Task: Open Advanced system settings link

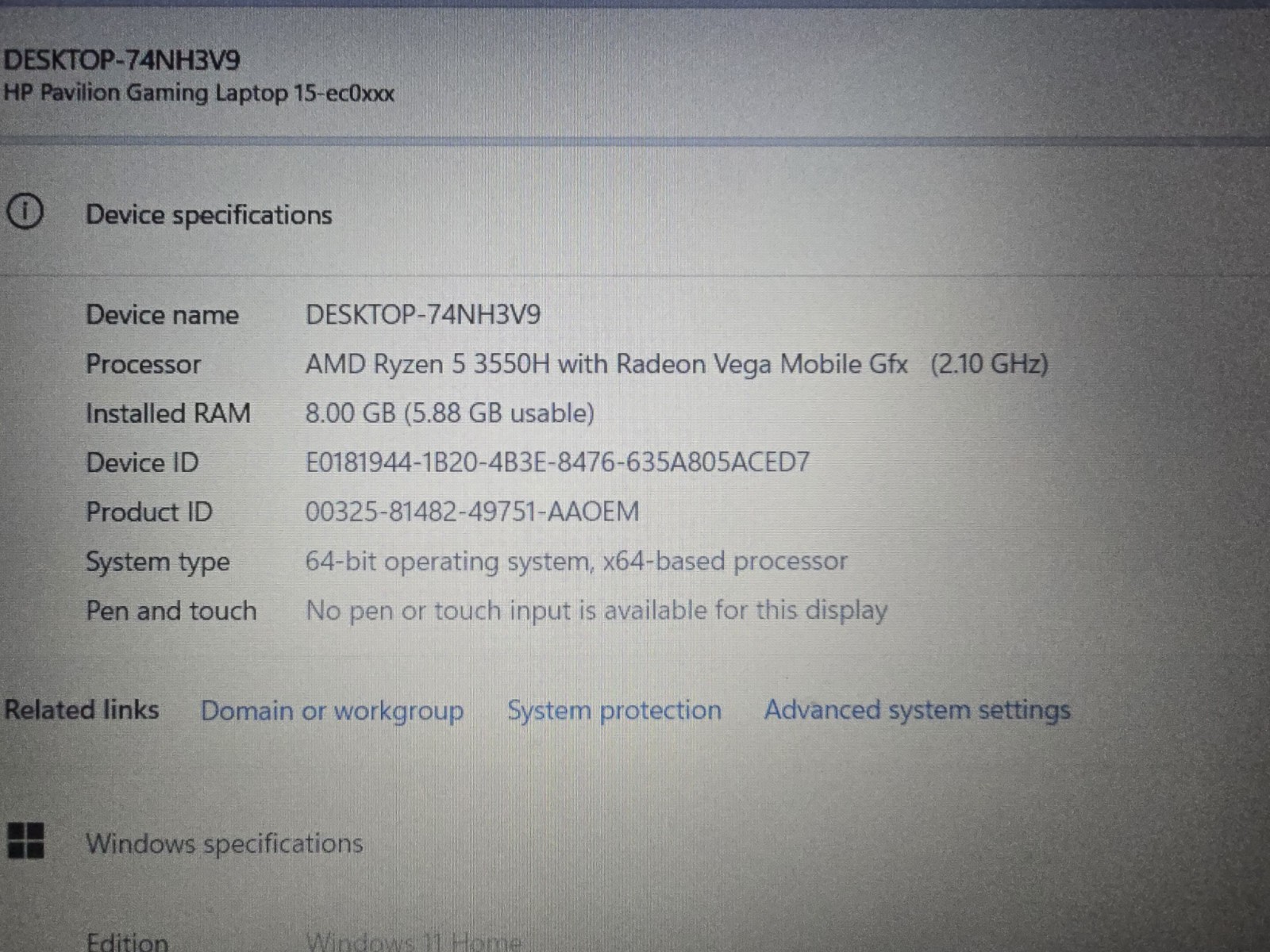Action: [x=918, y=710]
